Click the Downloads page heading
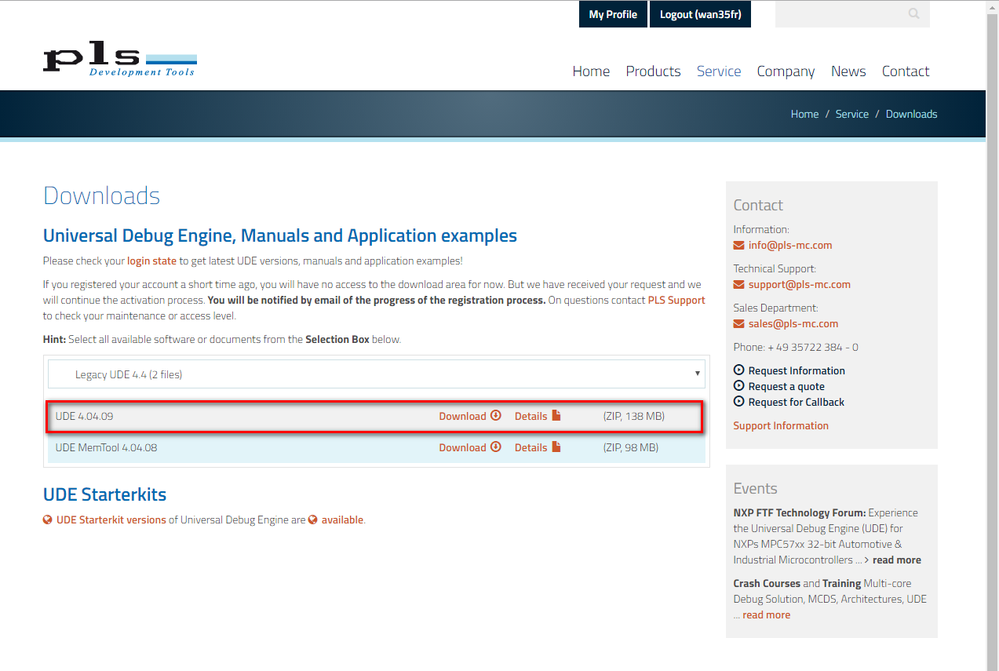This screenshot has width=999, height=671. (101, 196)
